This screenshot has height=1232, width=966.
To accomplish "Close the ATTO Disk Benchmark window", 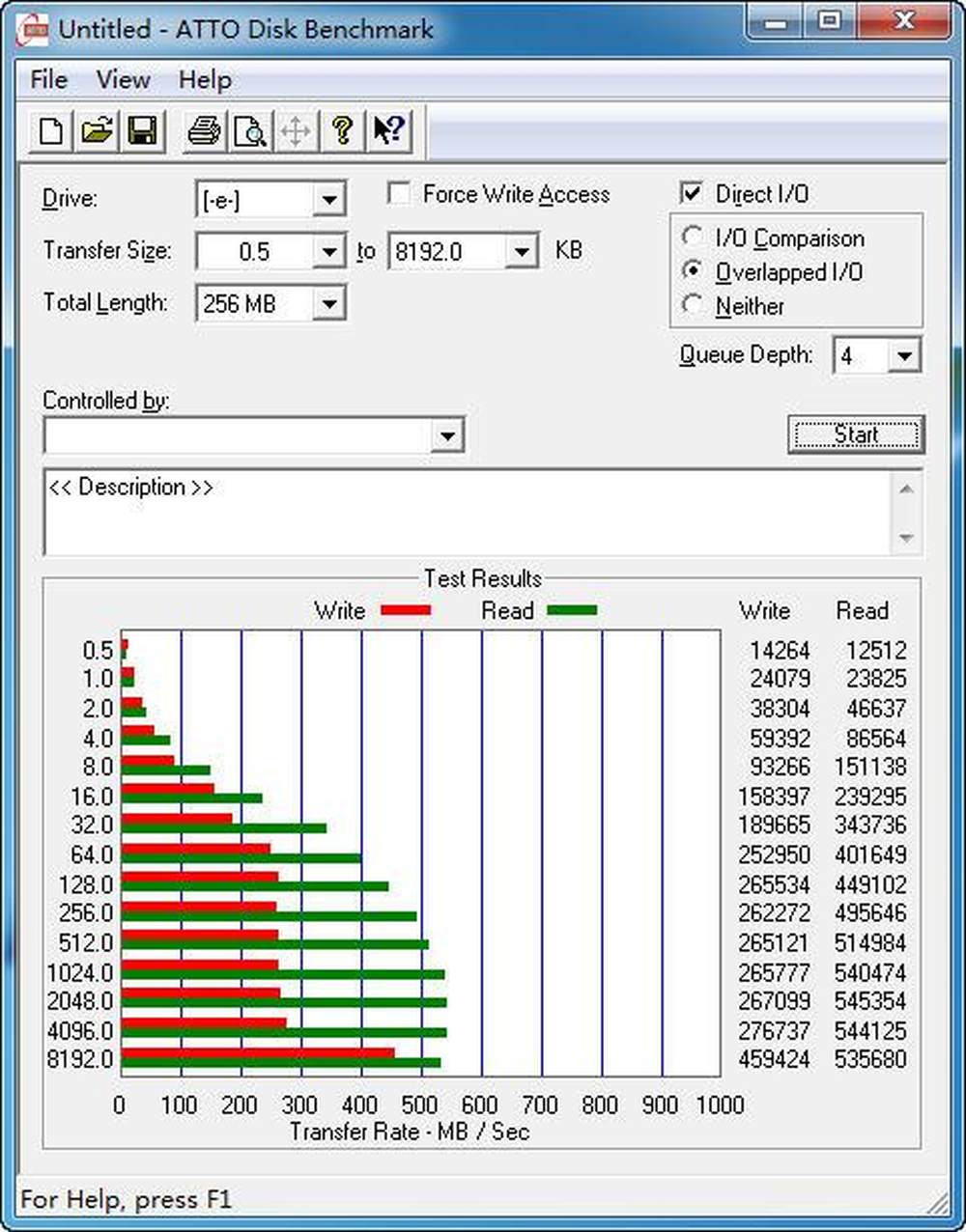I will (x=903, y=23).
